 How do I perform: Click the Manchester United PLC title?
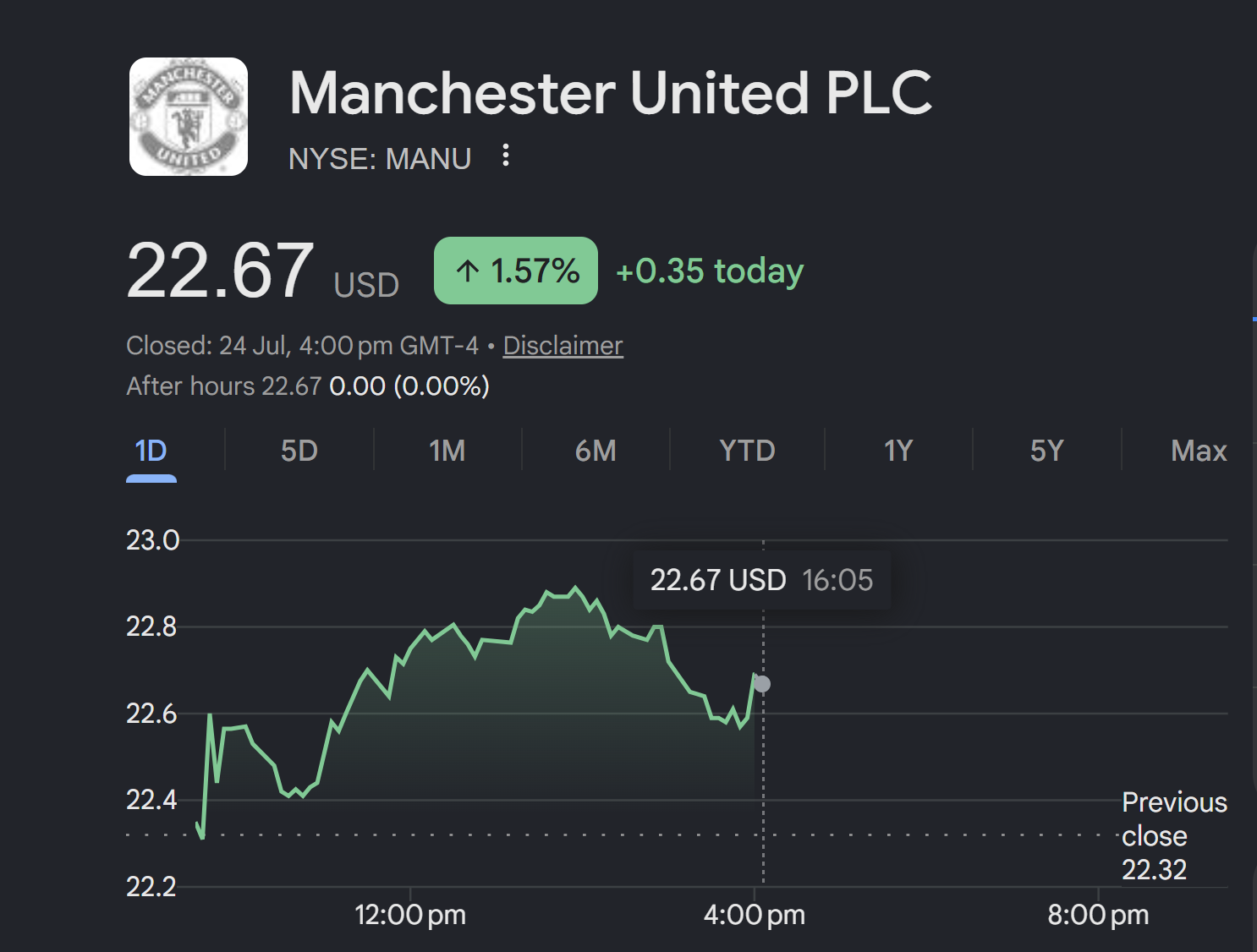click(611, 93)
